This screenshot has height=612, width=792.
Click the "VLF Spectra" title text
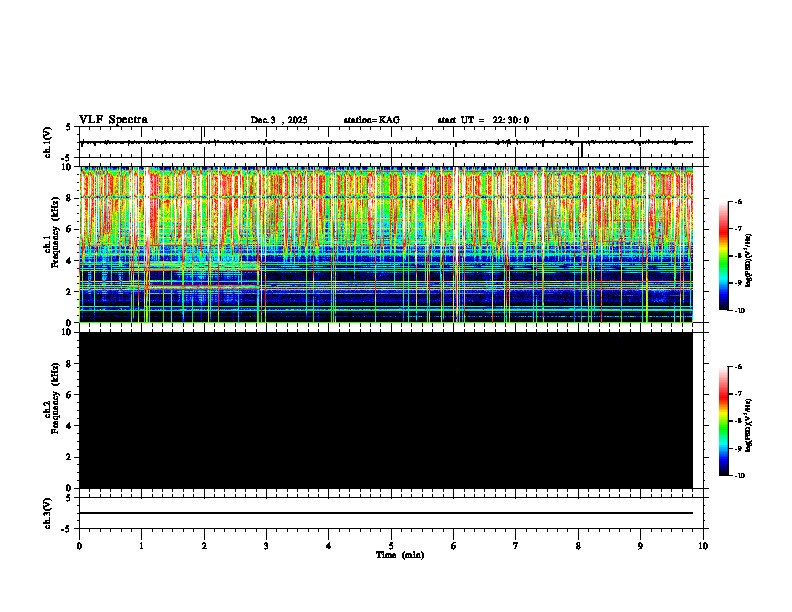(x=113, y=120)
